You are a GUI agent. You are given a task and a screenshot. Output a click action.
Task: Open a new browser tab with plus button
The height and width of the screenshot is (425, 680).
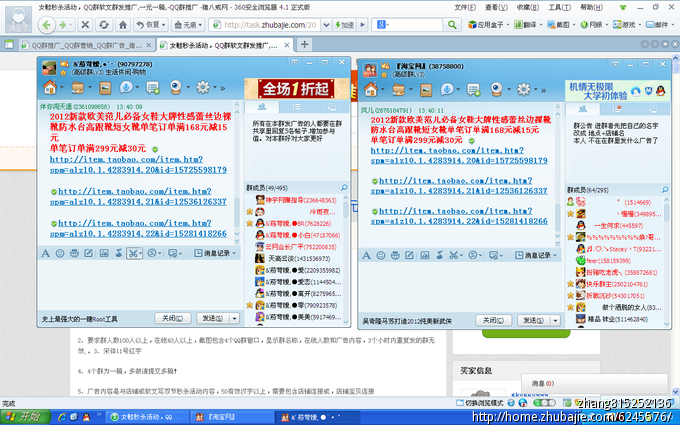(304, 44)
